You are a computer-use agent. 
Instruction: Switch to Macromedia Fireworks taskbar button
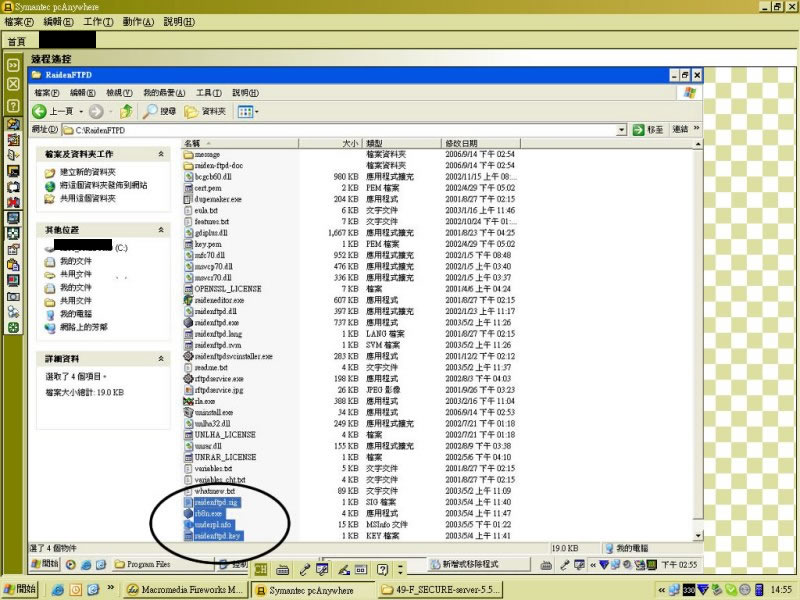coord(186,590)
